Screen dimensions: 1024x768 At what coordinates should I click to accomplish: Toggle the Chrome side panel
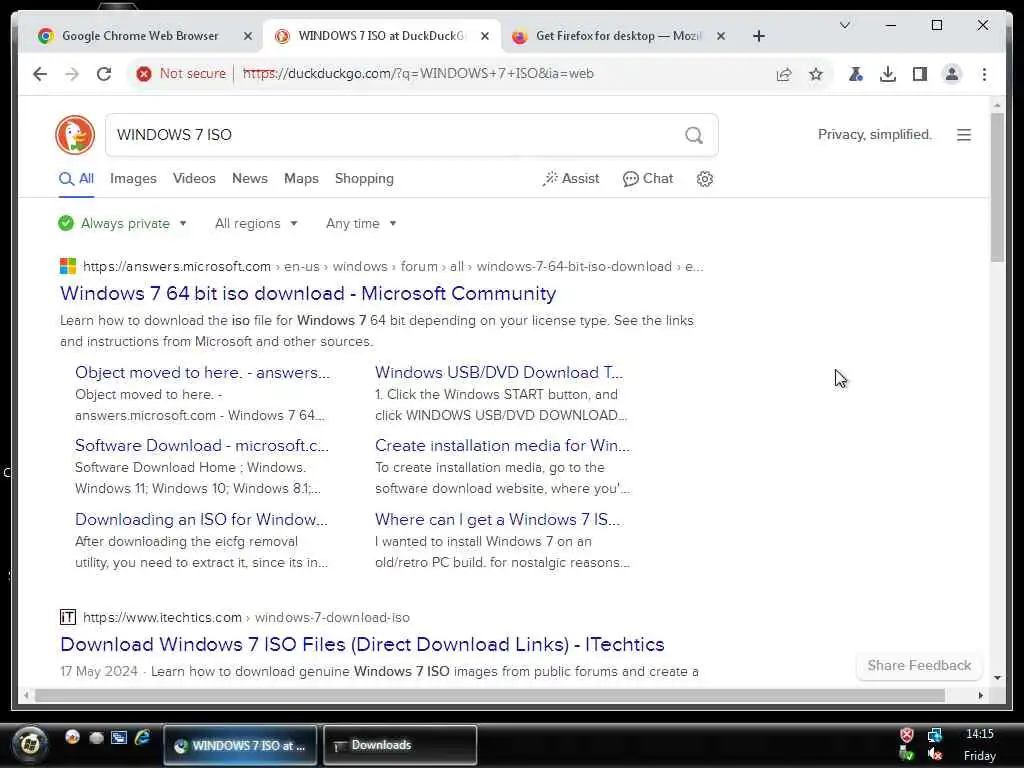pos(920,74)
